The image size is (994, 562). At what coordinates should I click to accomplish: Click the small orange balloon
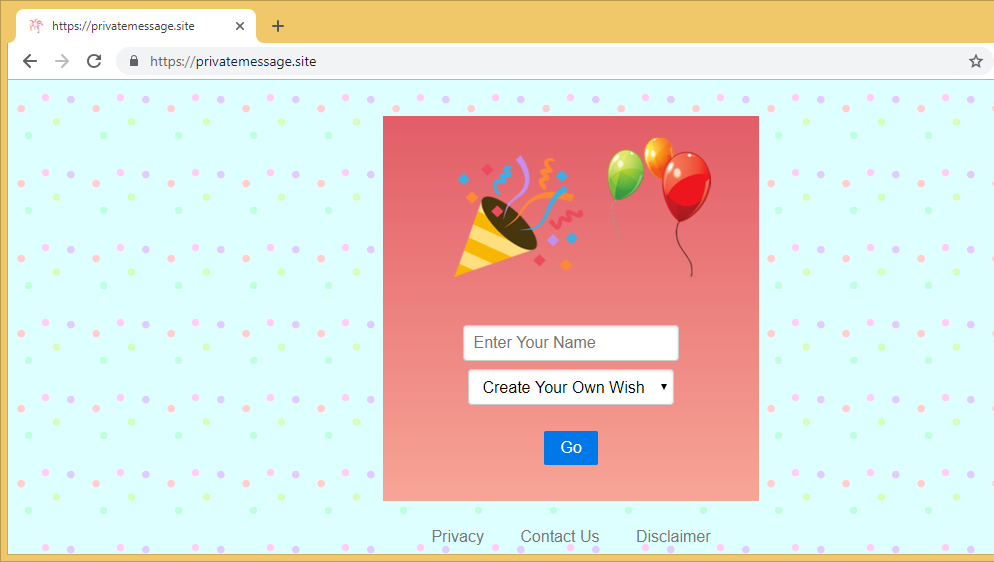click(x=657, y=153)
